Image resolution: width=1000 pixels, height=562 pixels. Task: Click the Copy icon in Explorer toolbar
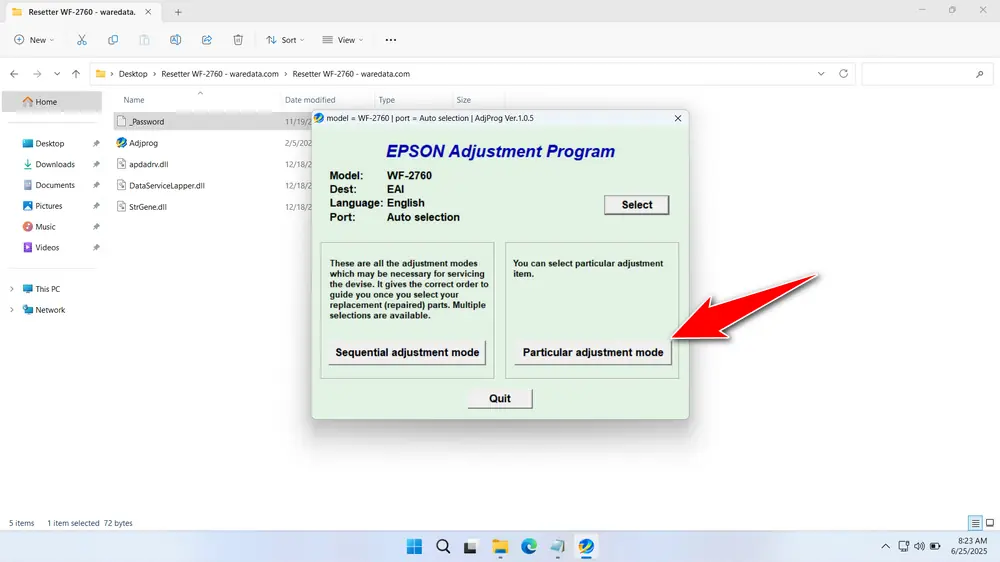click(x=113, y=40)
